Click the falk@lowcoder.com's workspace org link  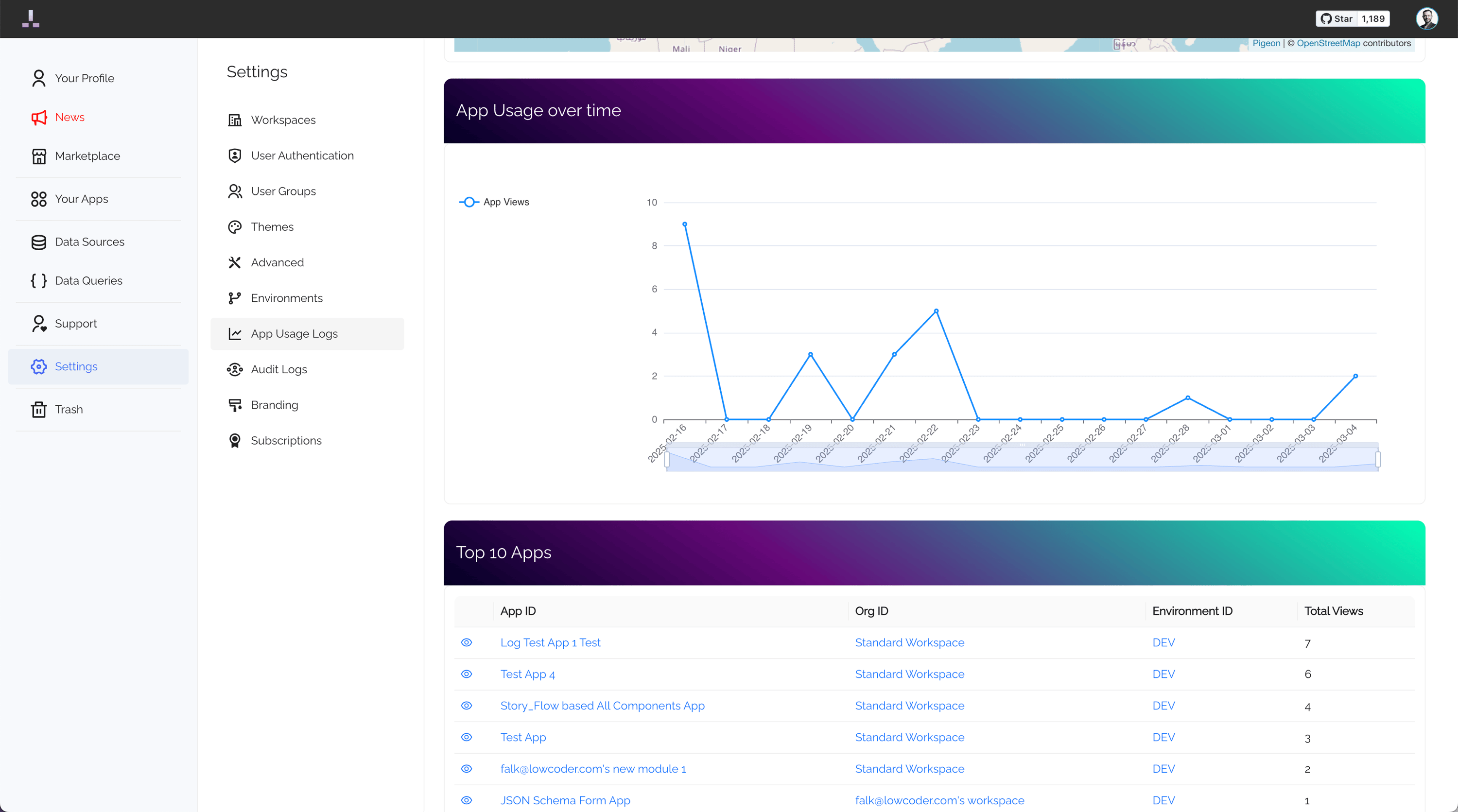click(x=939, y=801)
